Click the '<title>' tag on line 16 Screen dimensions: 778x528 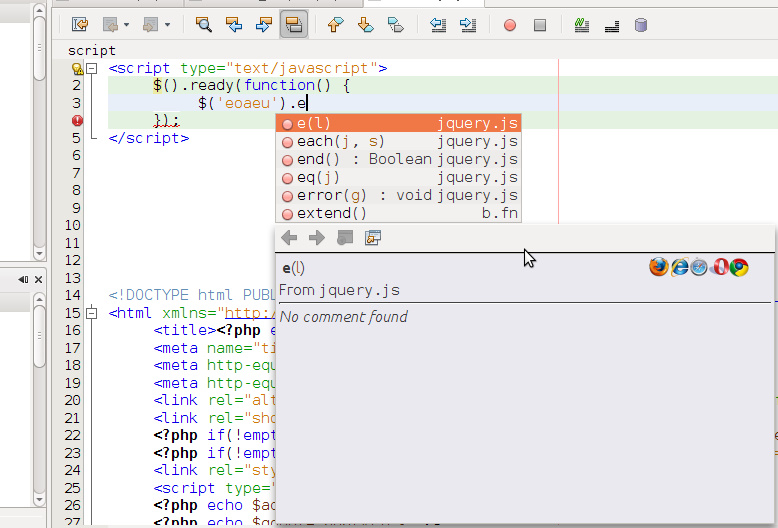[185, 330]
